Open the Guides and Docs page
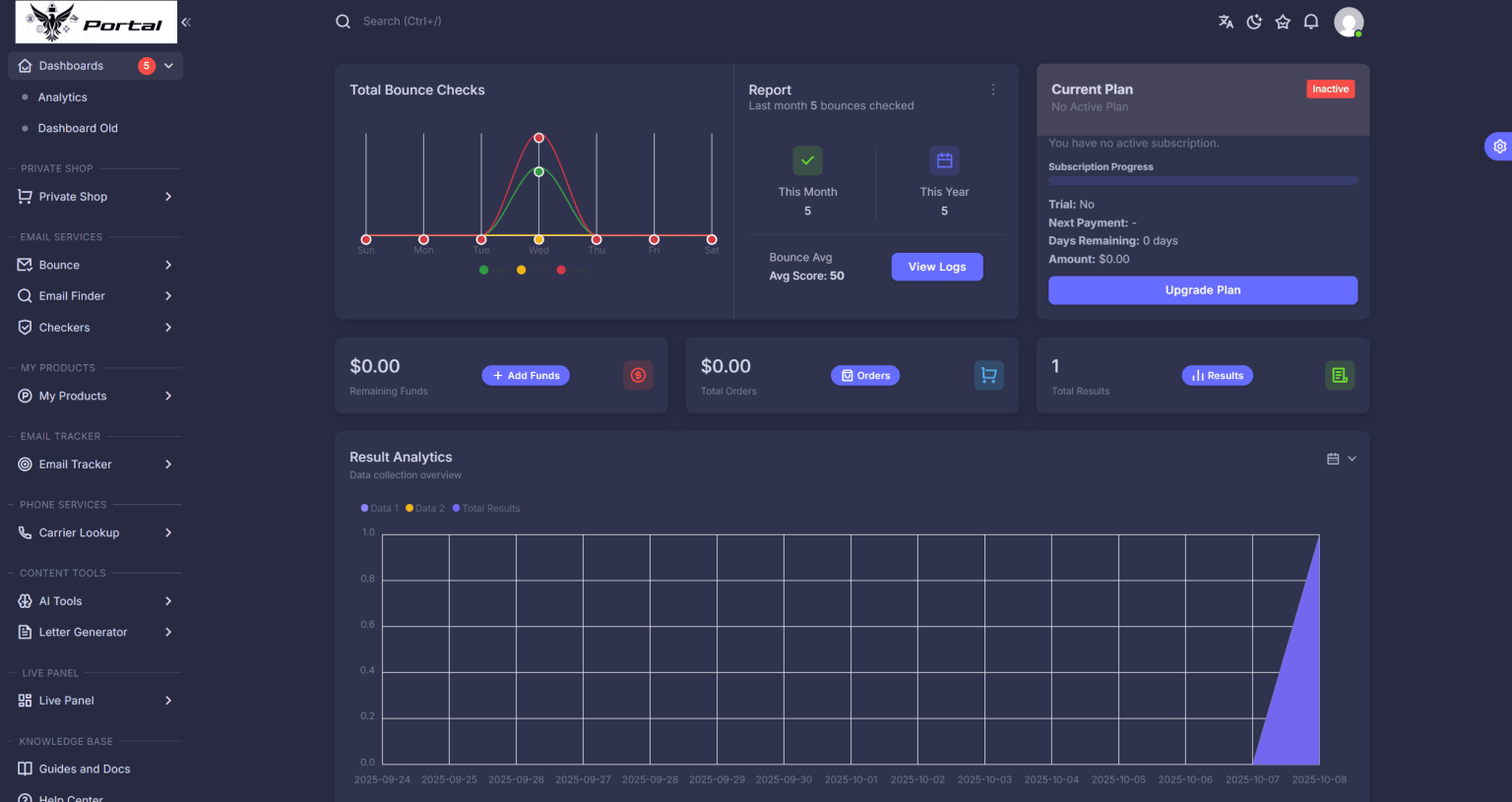The height and width of the screenshot is (802, 1512). tap(84, 769)
